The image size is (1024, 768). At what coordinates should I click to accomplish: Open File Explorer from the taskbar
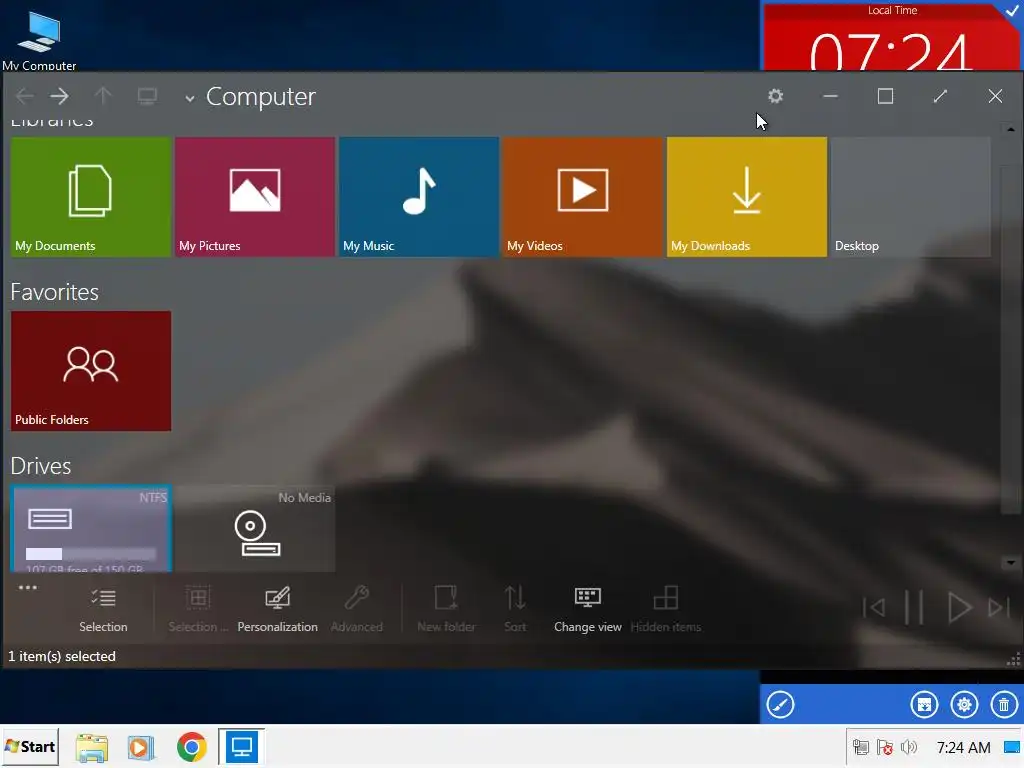[x=92, y=747]
